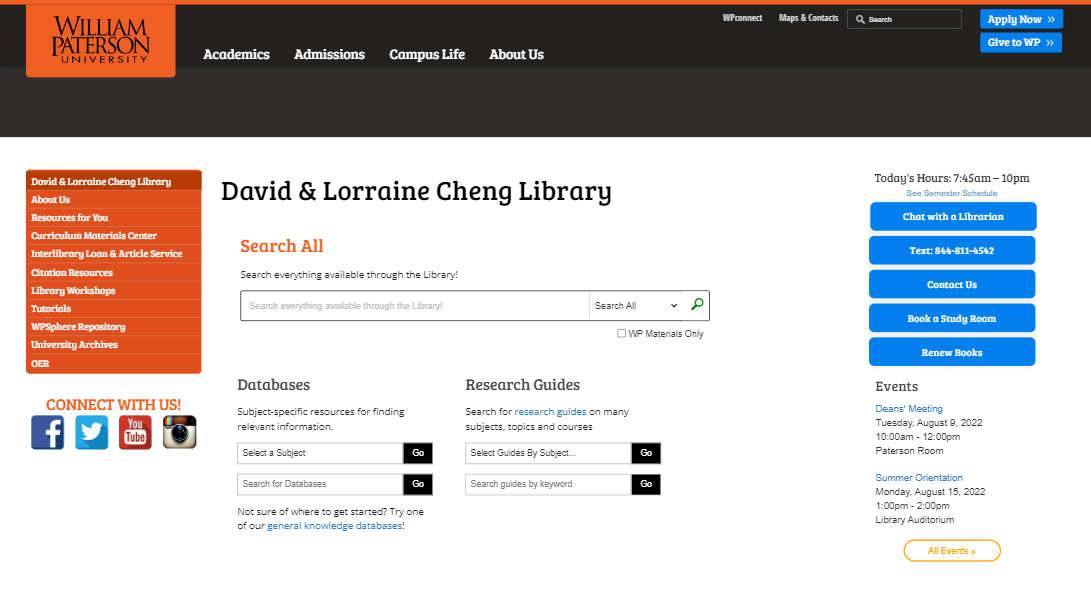Click the Apply Now button
The height and width of the screenshot is (603, 1091).
pos(1021,19)
